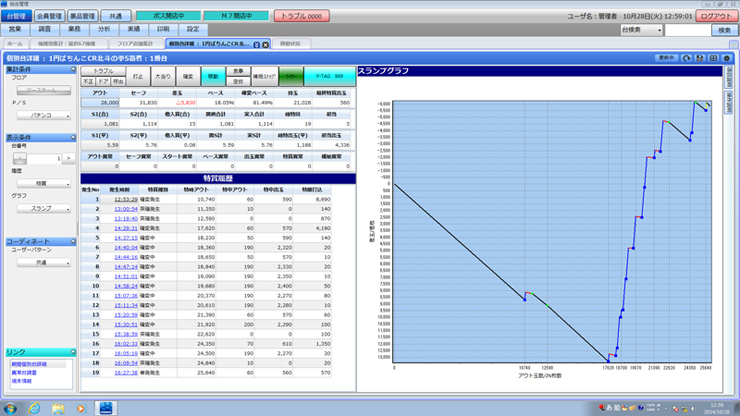
Task: Toggle the 確変 status button
Action: click(188, 76)
